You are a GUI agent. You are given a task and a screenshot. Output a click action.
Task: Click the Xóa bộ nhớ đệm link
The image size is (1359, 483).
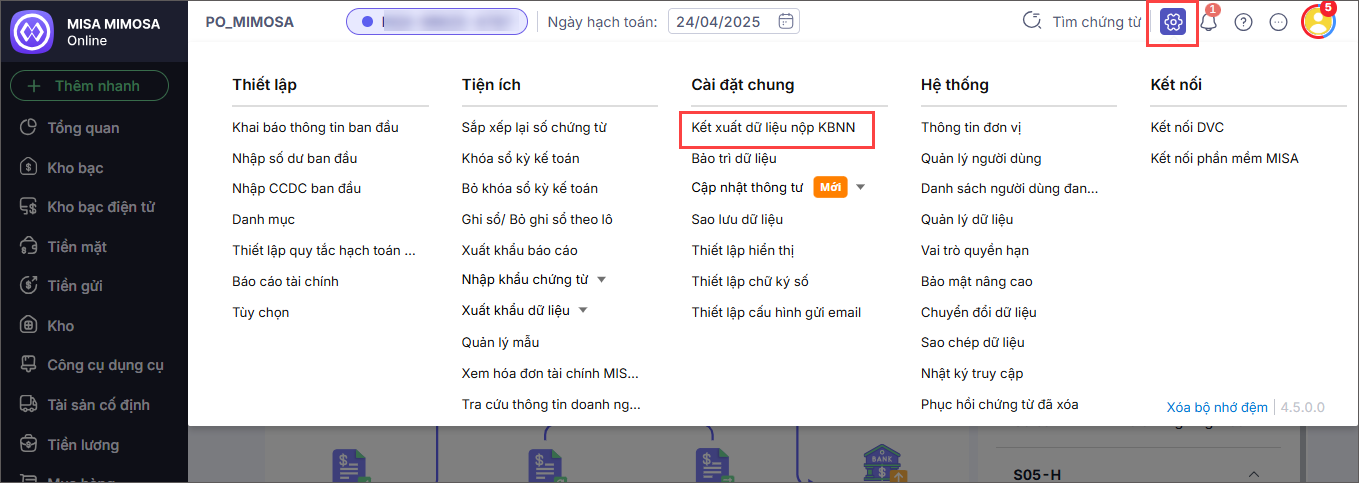pos(1217,407)
